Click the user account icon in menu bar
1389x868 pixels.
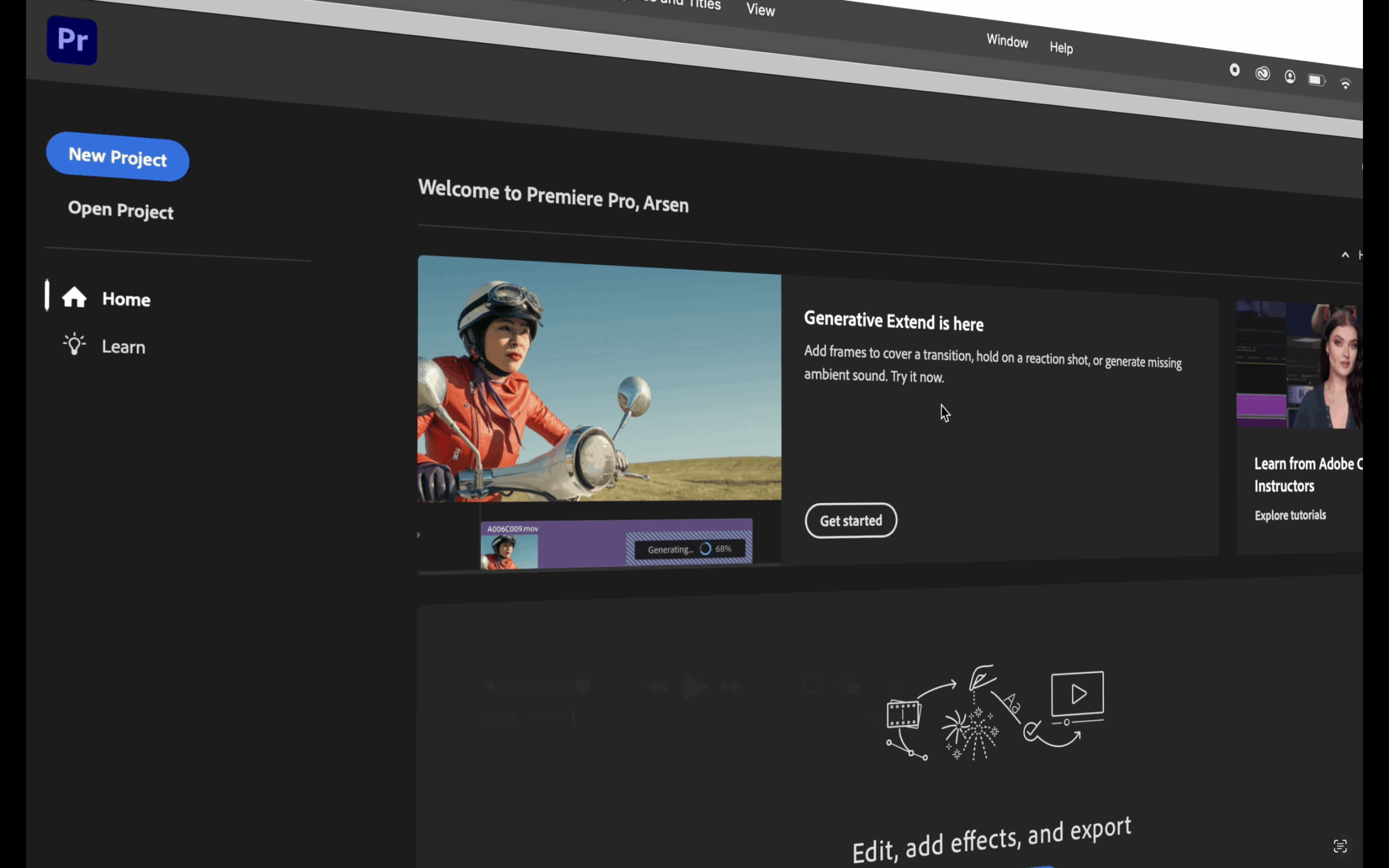pyautogui.click(x=1290, y=77)
